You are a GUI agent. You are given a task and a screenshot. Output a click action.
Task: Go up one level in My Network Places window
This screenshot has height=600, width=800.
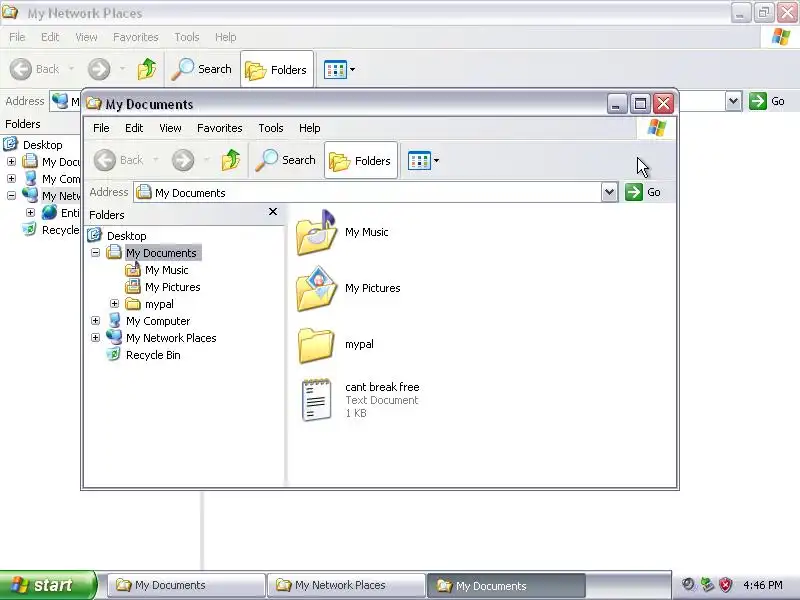pos(147,69)
